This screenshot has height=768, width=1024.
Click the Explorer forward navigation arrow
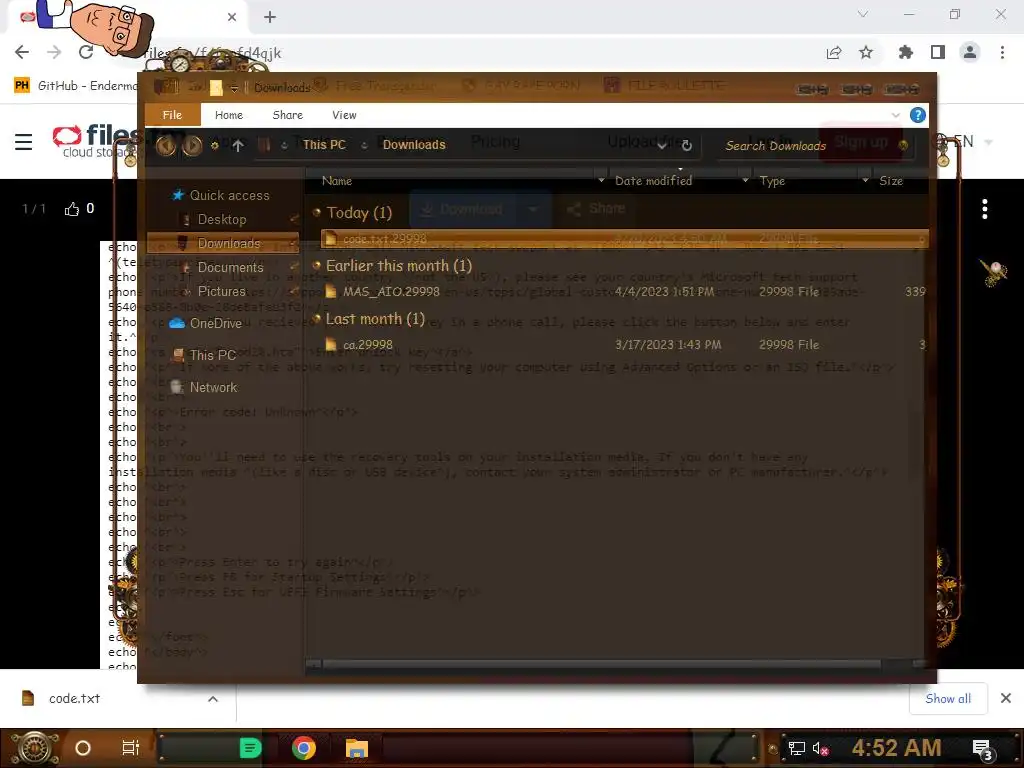192,145
